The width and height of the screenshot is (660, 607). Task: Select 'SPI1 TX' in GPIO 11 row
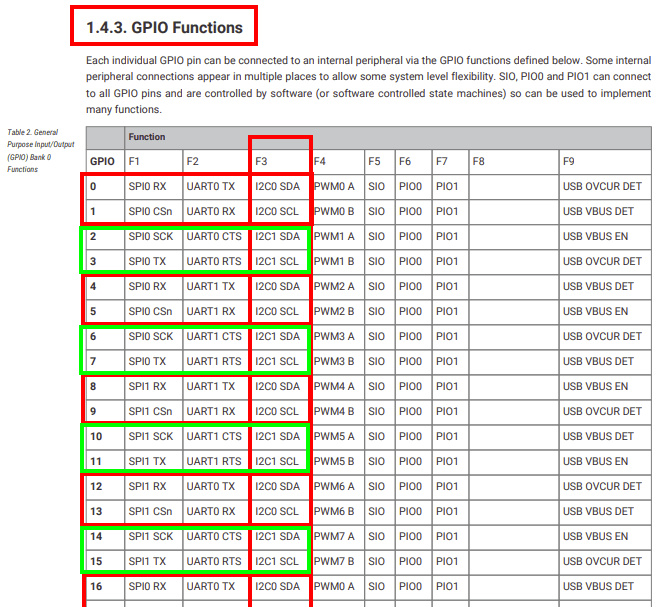[x=147, y=461]
